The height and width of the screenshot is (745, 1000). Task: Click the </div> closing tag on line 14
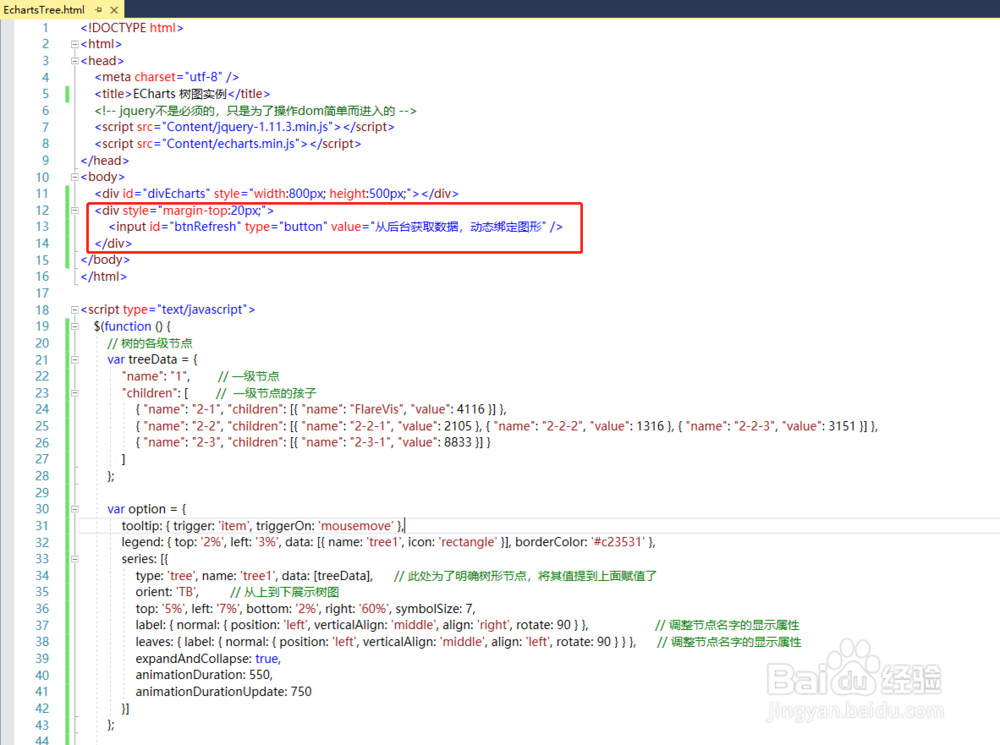(113, 243)
